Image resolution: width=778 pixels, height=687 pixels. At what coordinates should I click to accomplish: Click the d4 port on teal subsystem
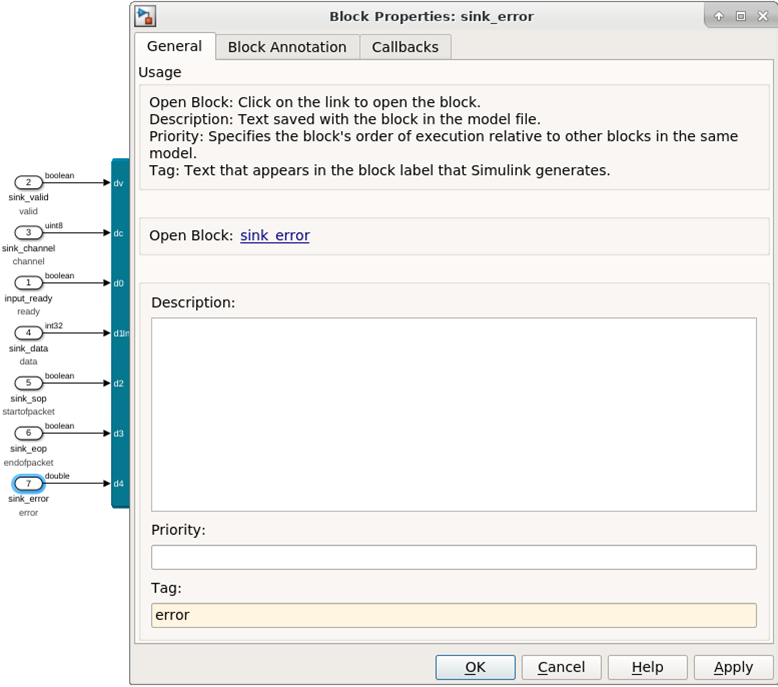(x=118, y=484)
